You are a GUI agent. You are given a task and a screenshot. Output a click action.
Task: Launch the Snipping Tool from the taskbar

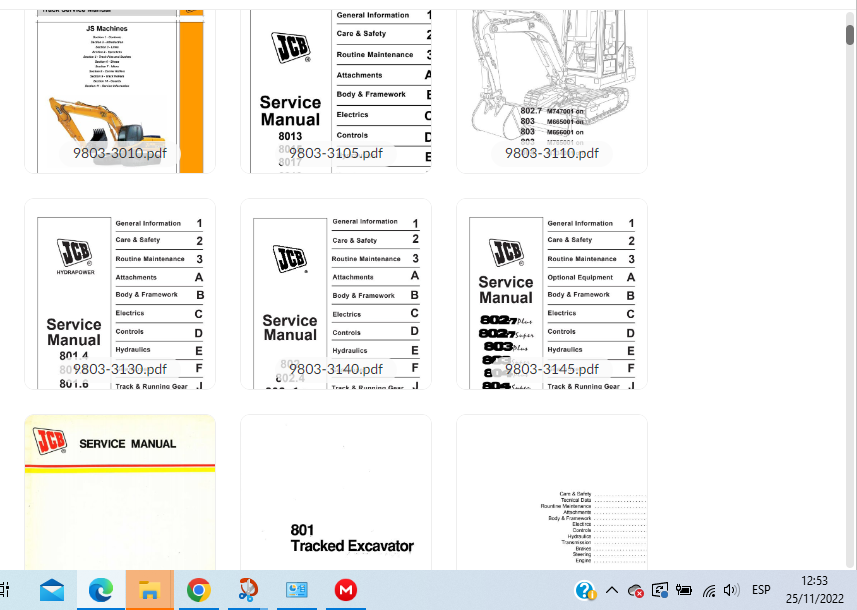pos(247,590)
